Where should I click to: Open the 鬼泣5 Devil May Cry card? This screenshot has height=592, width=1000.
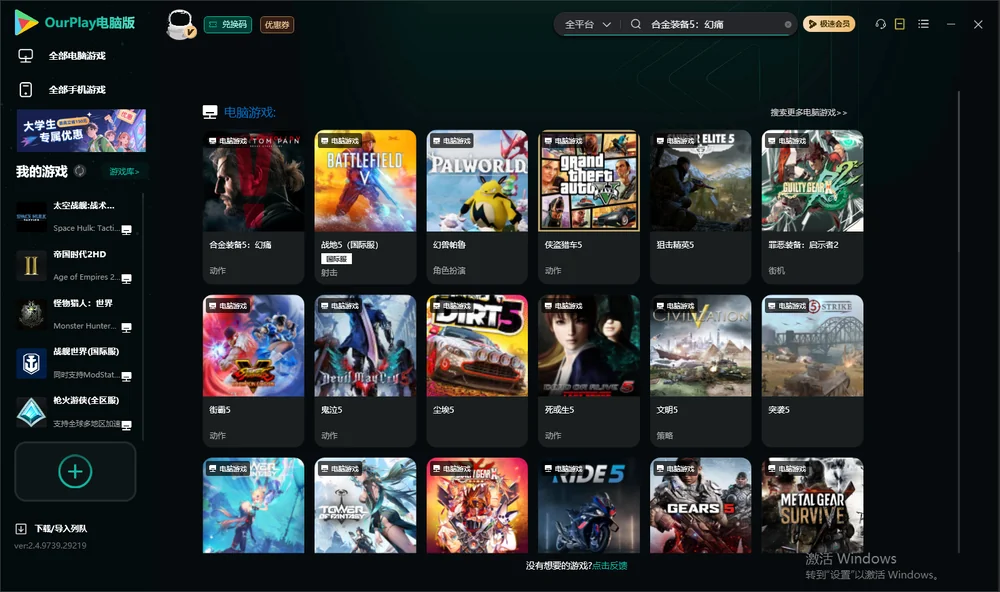click(365, 371)
